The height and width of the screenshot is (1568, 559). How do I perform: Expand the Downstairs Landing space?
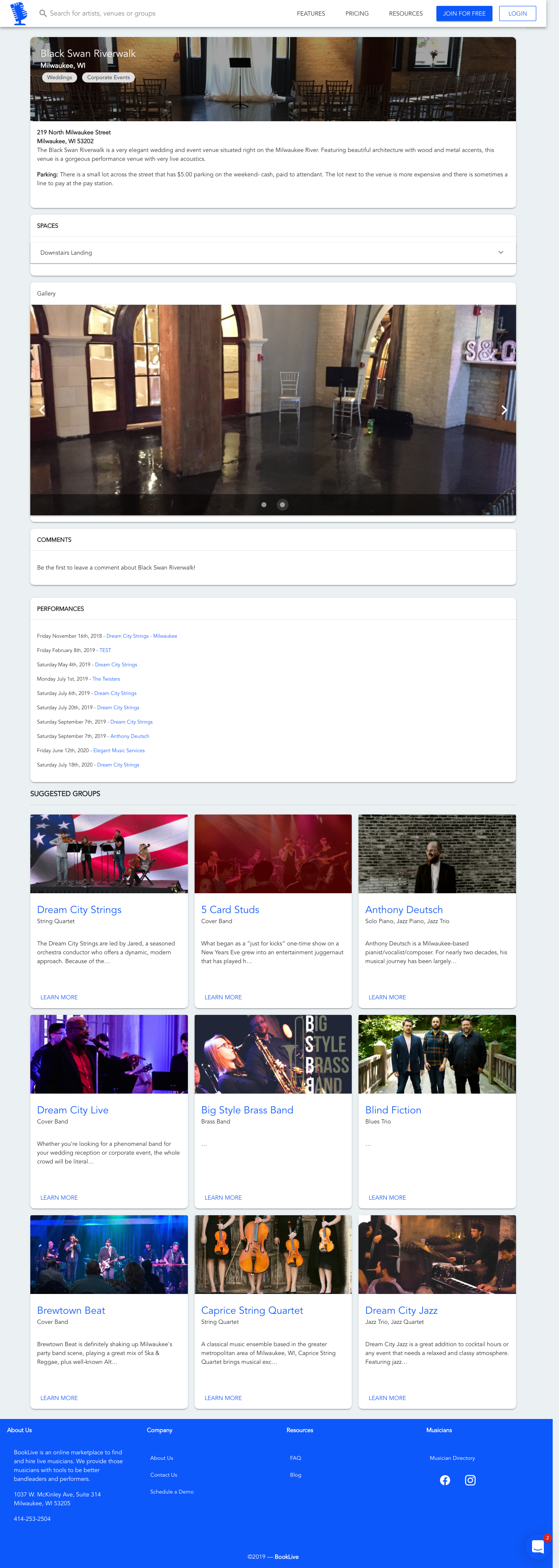click(273, 253)
